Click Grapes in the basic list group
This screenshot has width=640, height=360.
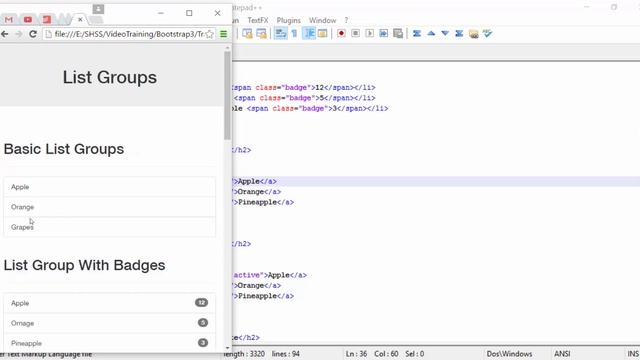[x=109, y=227]
